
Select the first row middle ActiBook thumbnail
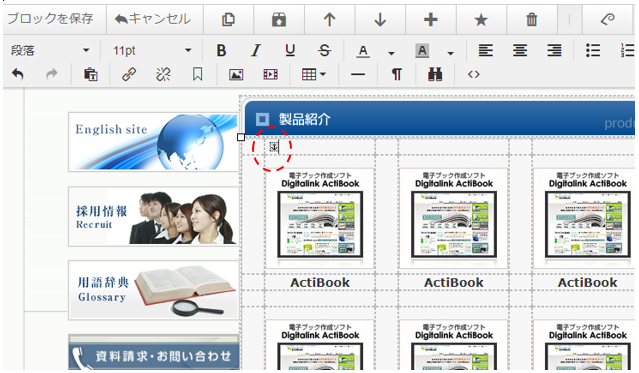[x=454, y=219]
